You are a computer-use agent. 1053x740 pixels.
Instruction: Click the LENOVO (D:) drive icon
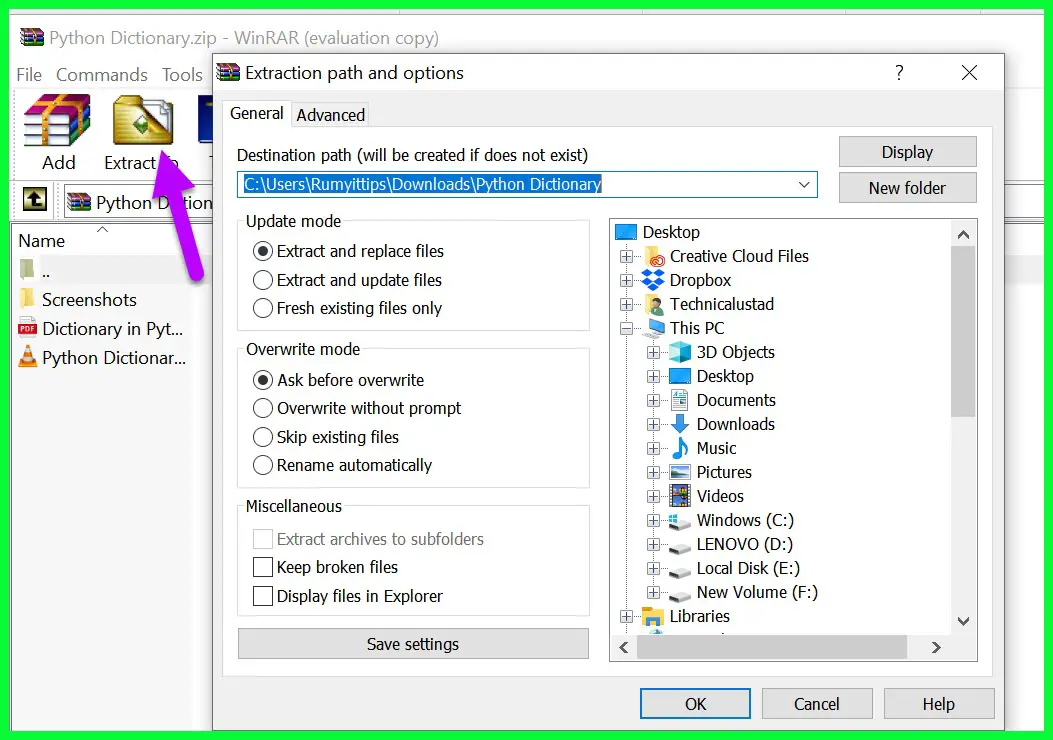680,547
